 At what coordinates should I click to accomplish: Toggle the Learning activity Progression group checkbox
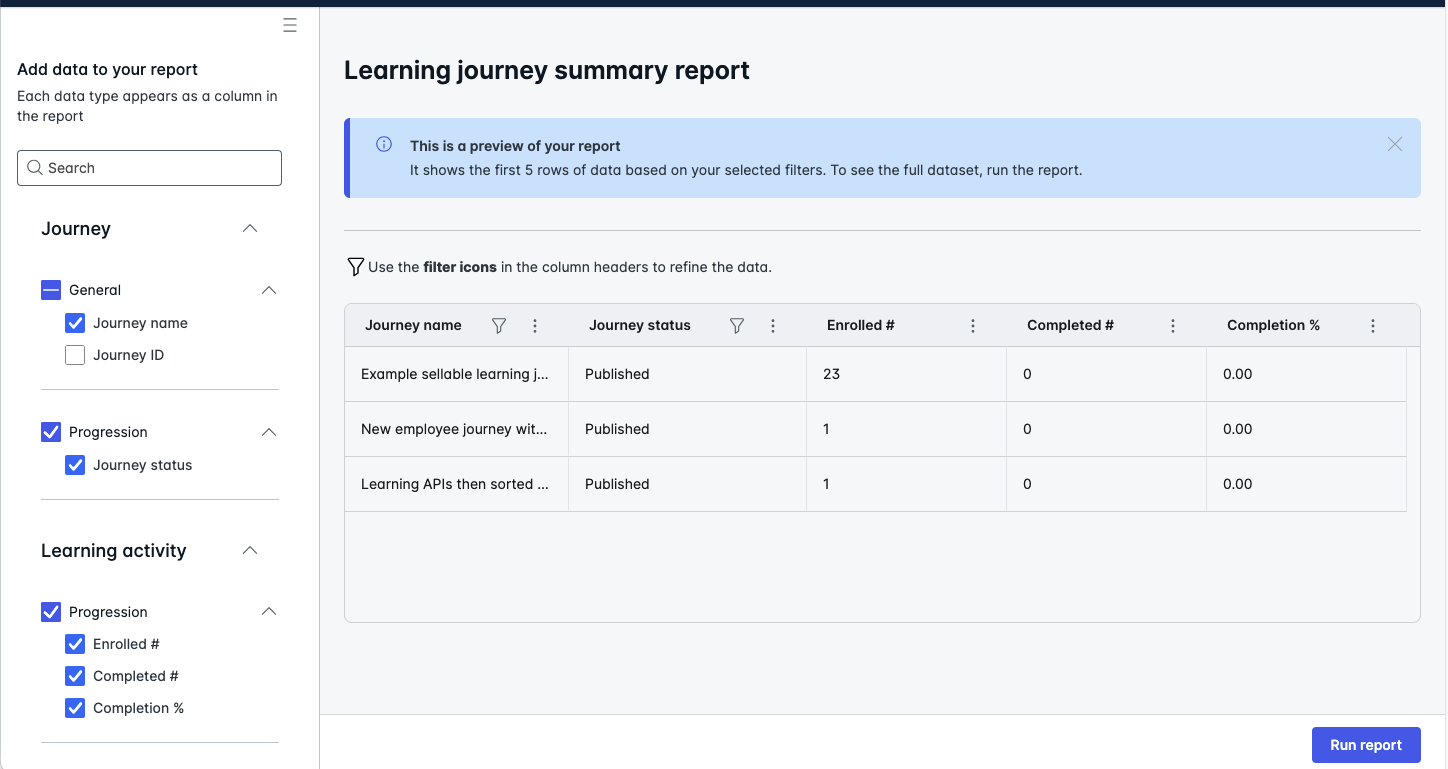tap(51, 612)
